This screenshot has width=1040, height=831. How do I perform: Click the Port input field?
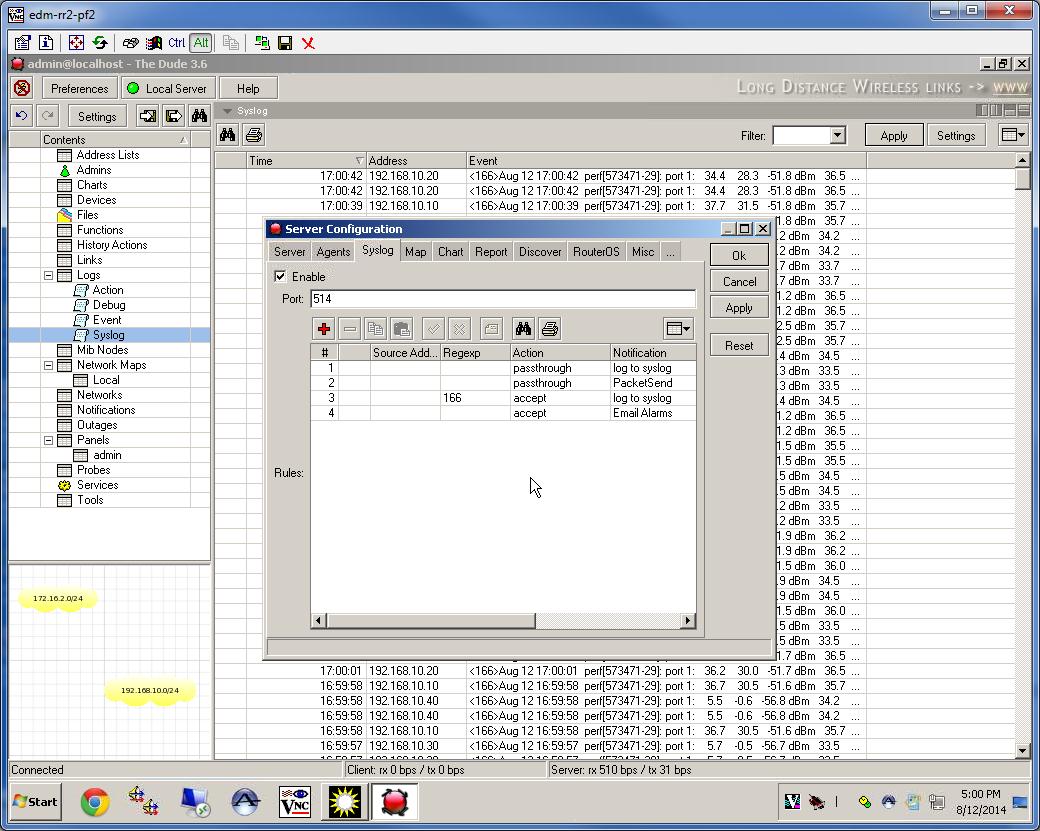tap(503, 299)
